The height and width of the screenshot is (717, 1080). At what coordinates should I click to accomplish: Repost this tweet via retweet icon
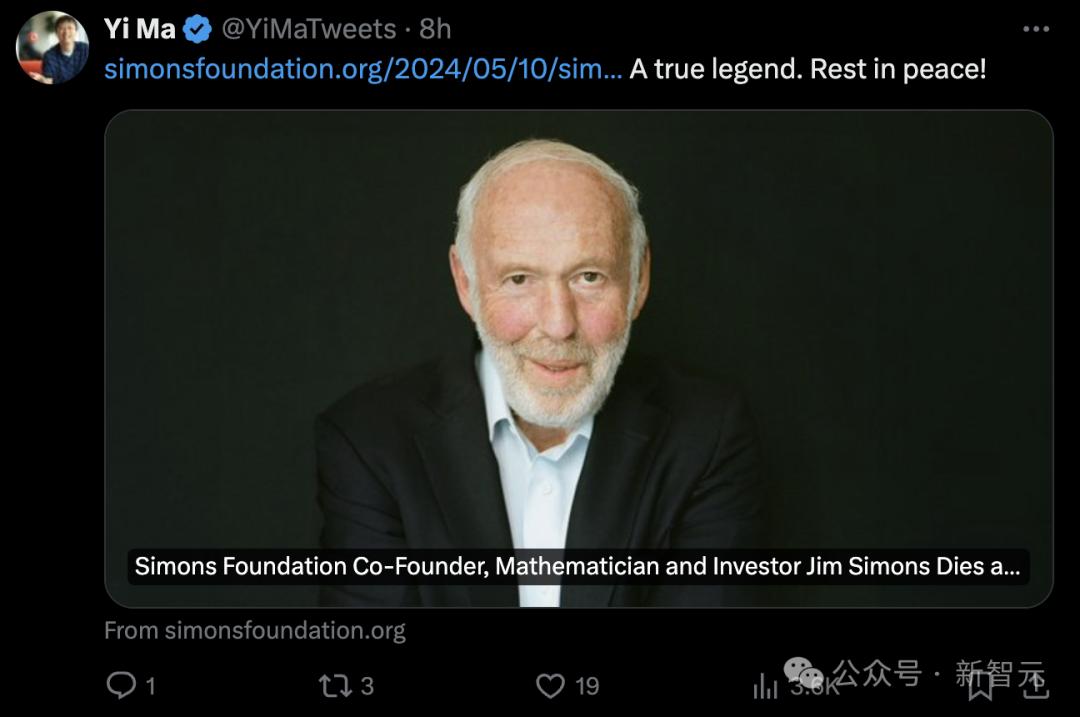pyautogui.click(x=333, y=685)
